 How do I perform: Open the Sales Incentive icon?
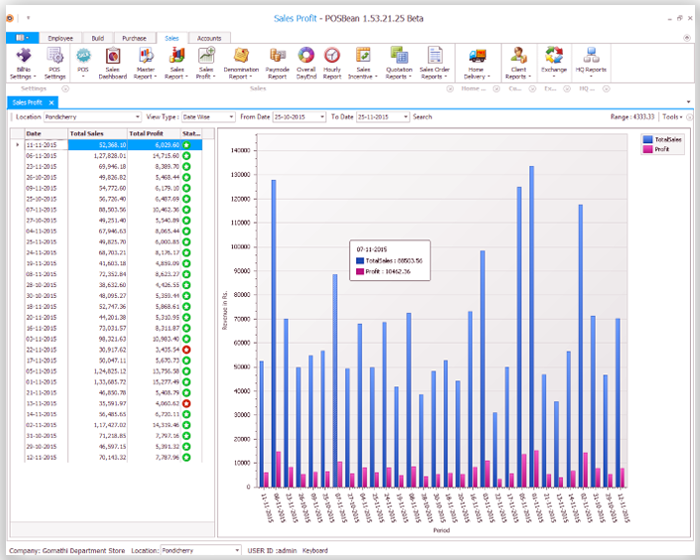click(x=363, y=64)
